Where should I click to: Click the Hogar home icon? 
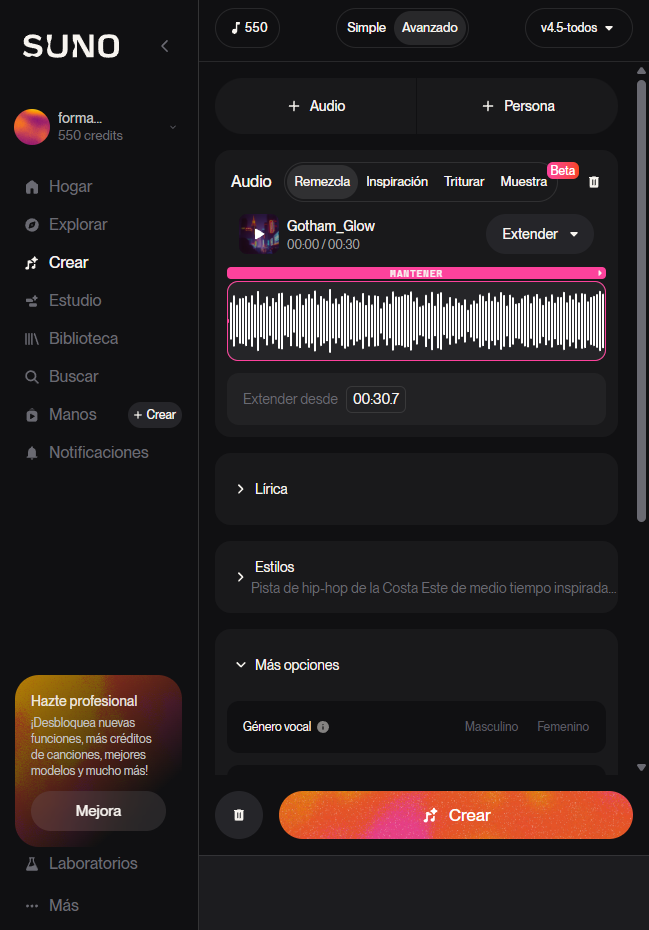[32, 187]
